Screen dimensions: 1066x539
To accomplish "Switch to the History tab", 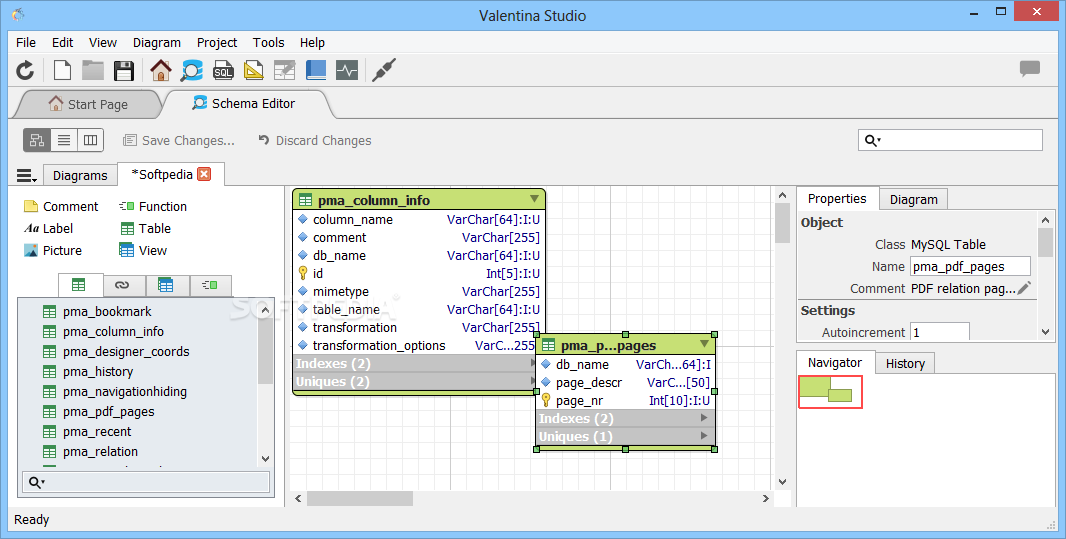I will (x=905, y=364).
